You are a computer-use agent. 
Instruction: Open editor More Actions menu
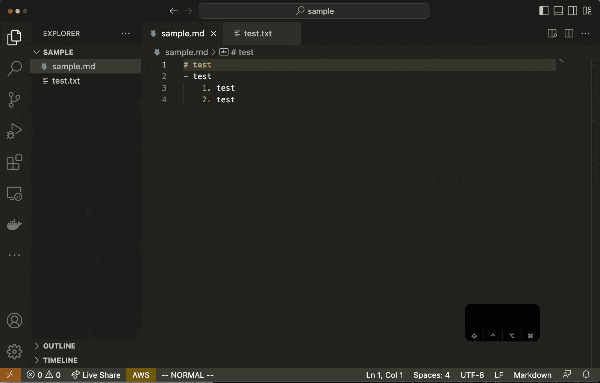point(585,34)
